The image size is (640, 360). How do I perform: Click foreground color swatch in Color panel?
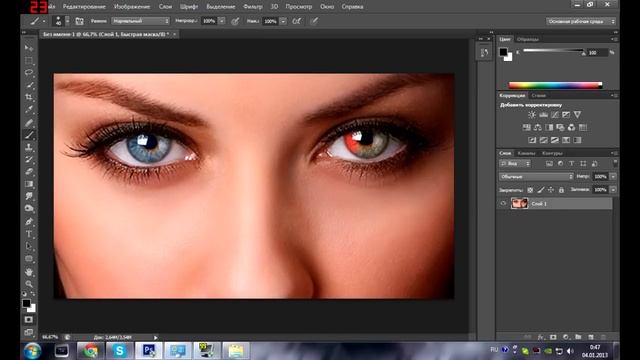[503, 52]
